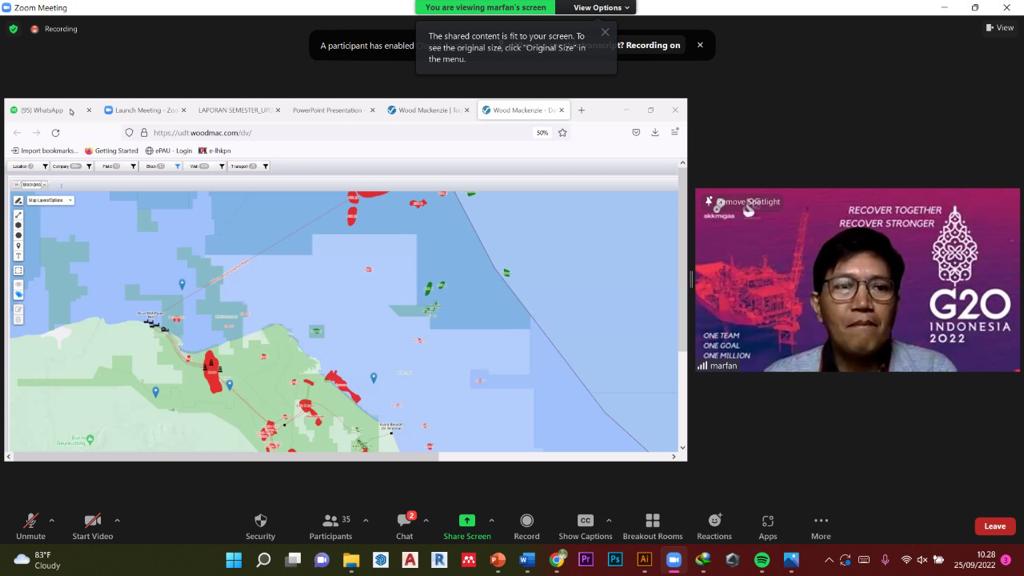Open Zoom Apps
The width and height of the screenshot is (1024, 576).
767,526
